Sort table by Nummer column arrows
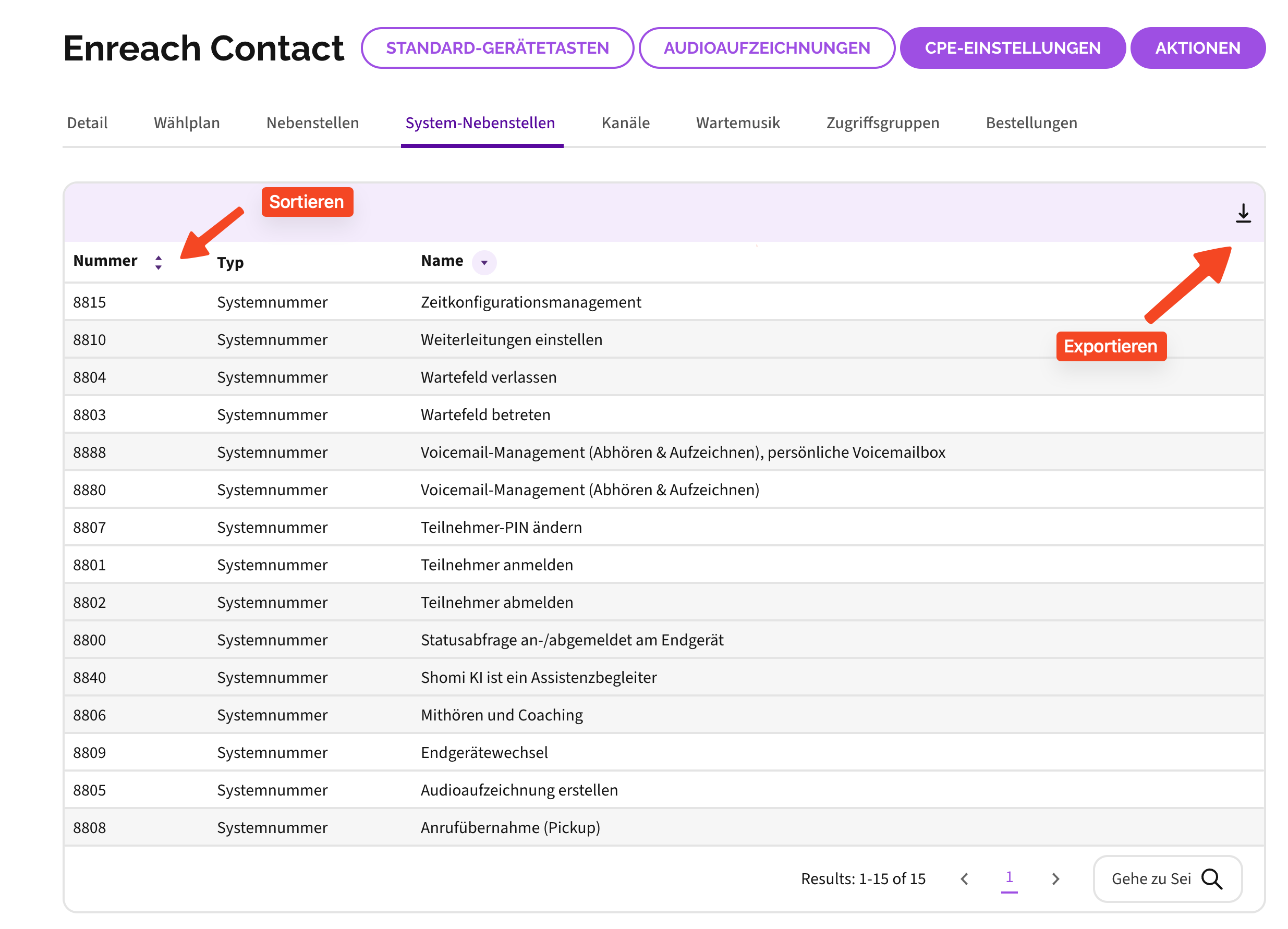 click(x=159, y=262)
